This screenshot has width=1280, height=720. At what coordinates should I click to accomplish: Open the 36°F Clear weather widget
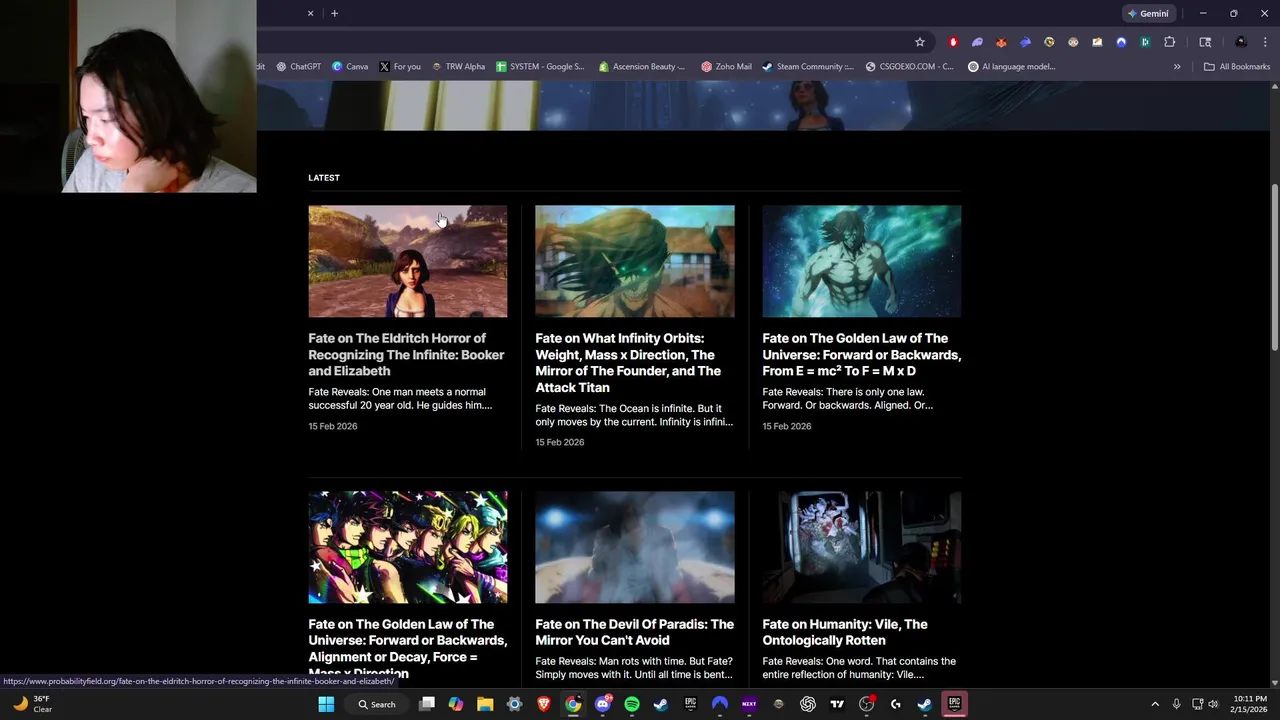click(32, 704)
